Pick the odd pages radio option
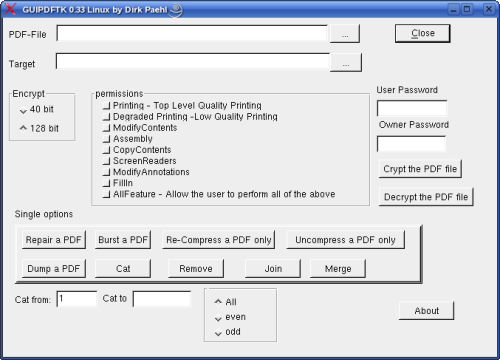This screenshot has width=500, height=360. [218, 333]
